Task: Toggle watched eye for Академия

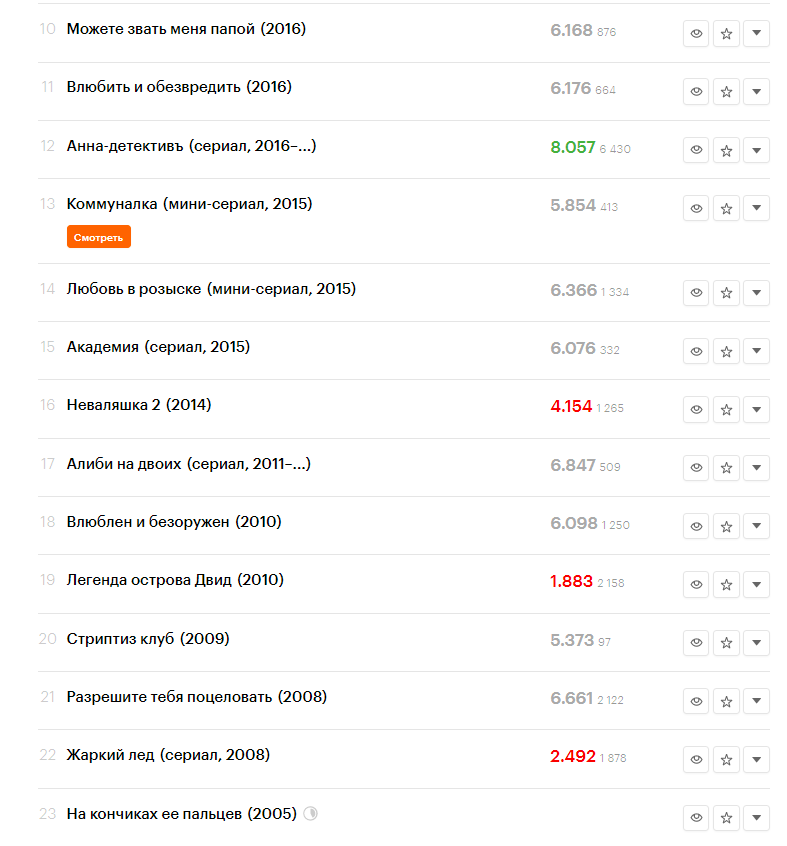Action: [696, 351]
